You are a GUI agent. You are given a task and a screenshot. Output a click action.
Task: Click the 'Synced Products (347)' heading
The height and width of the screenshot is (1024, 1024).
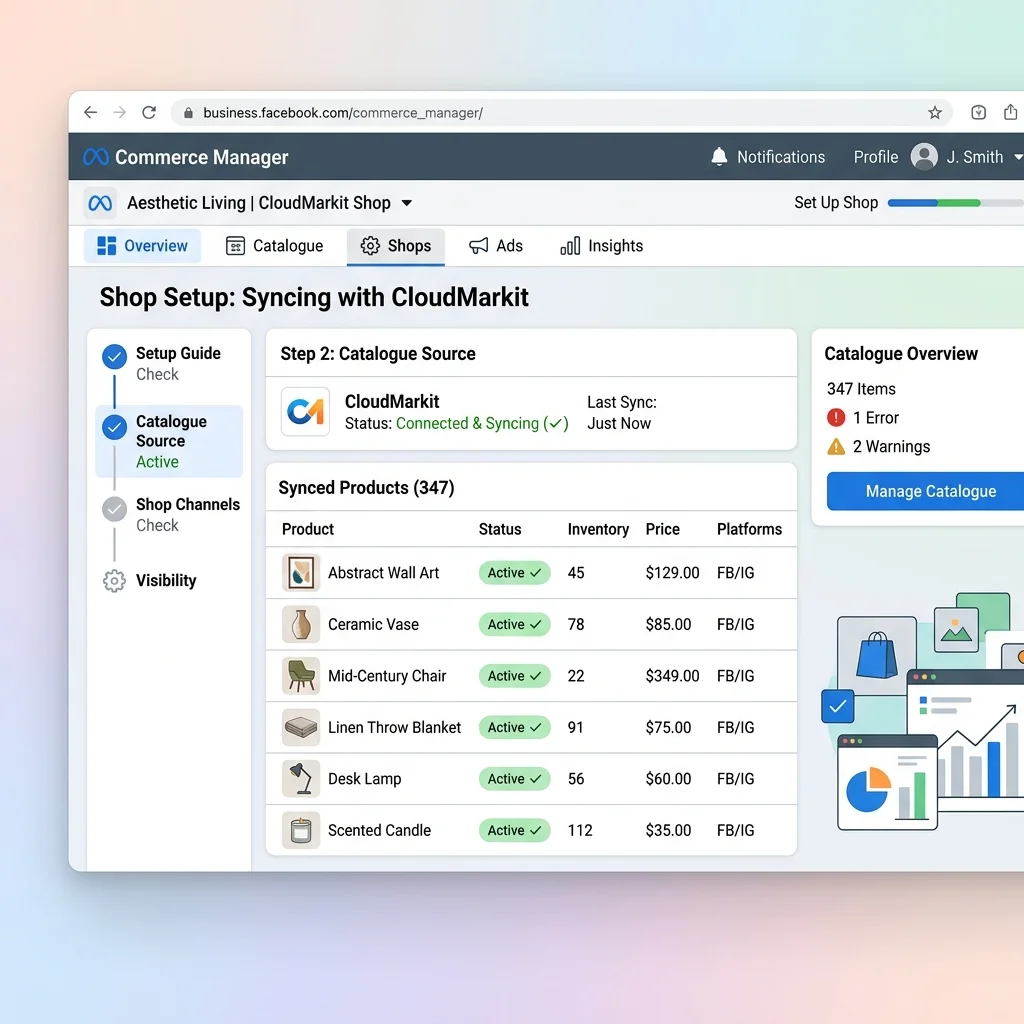(x=366, y=488)
